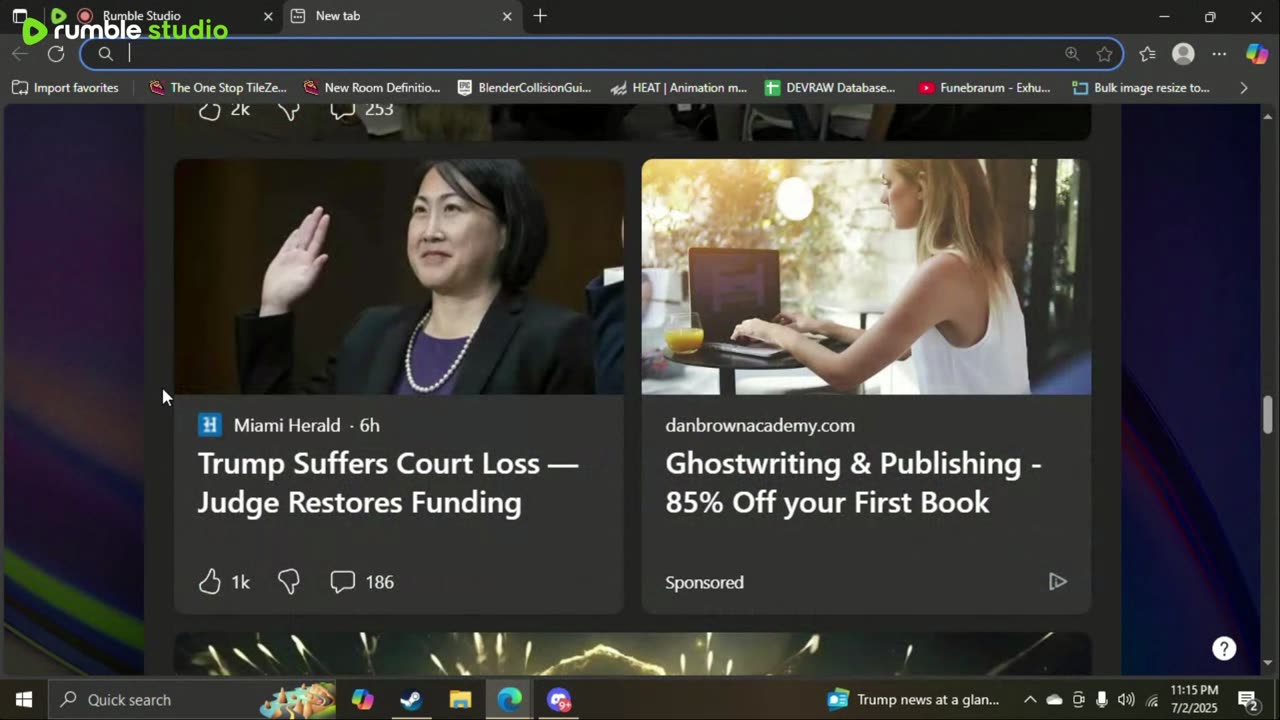Click the danbrownacademy.com advertiser name
1280x720 pixels.
[760, 425]
